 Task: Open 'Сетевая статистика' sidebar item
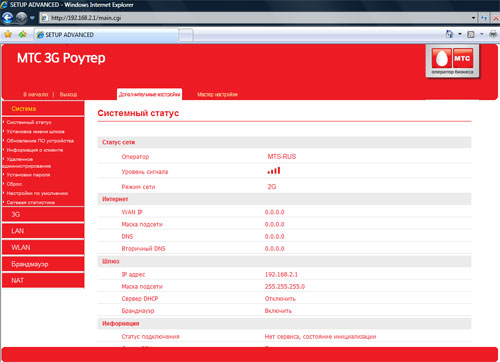click(x=31, y=202)
